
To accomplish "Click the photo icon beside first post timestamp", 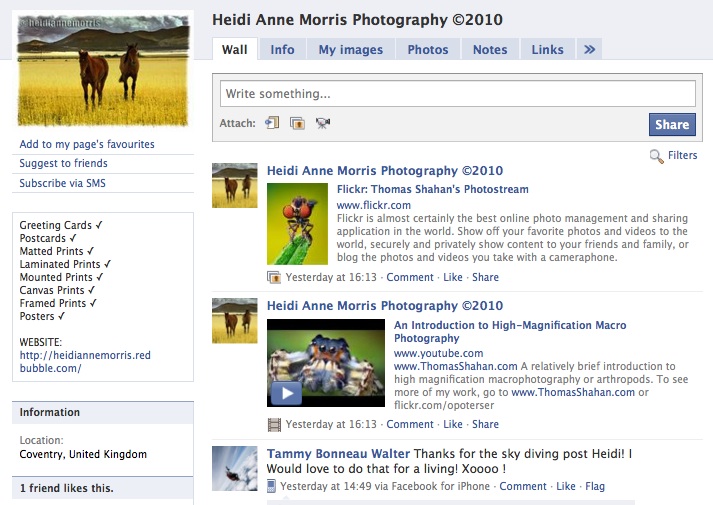I will pos(274,277).
